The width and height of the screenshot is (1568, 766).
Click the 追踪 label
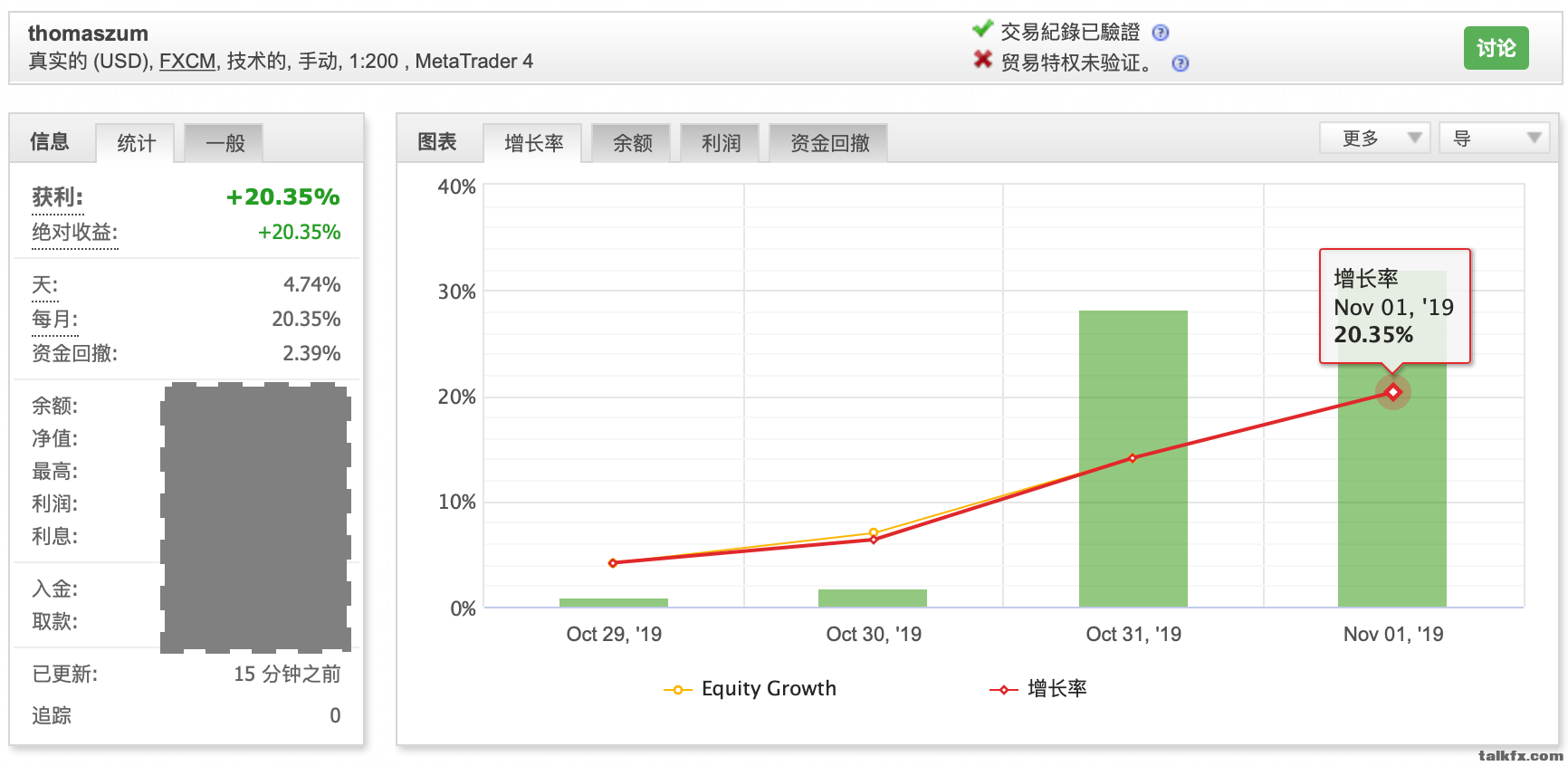(x=52, y=716)
